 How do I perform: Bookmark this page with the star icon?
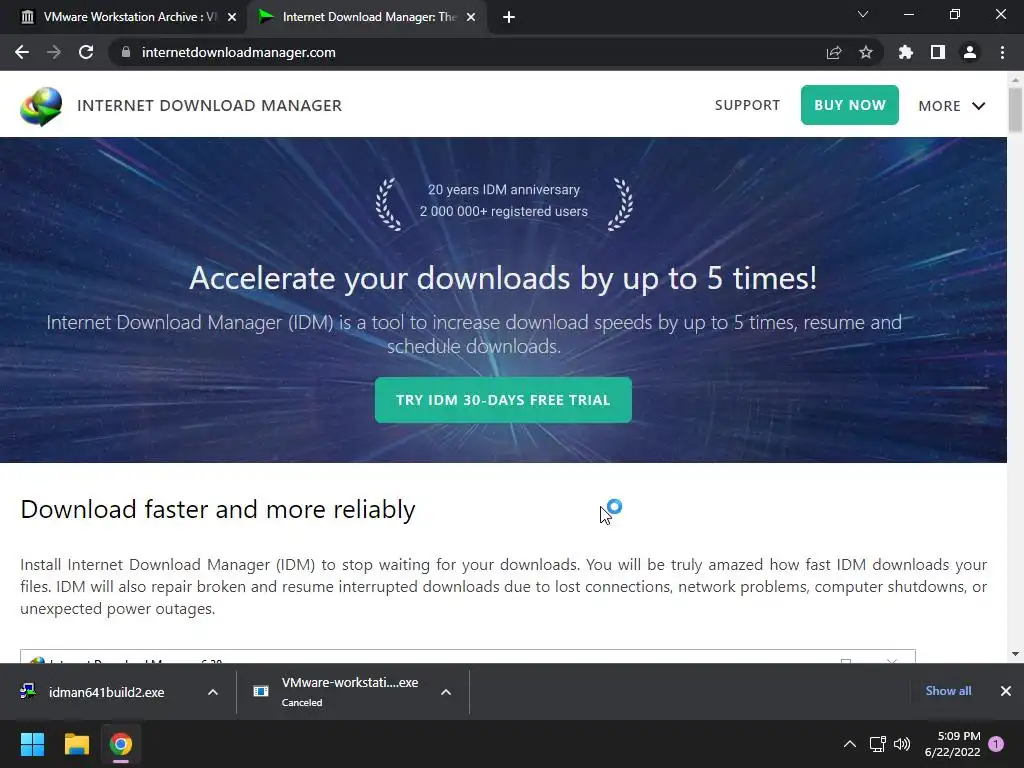coord(865,52)
